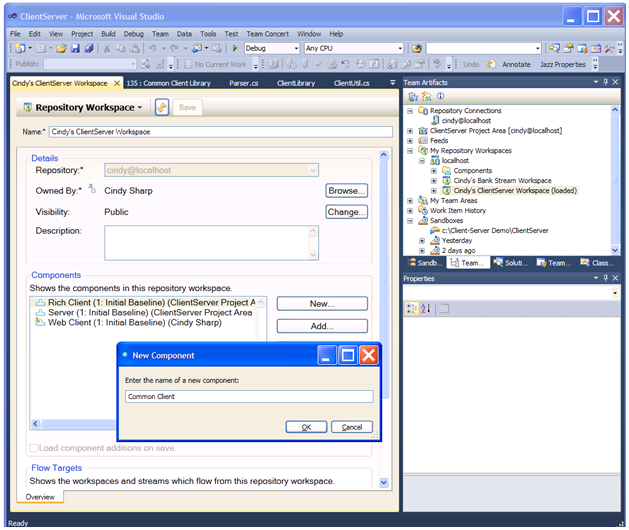Open the Team Concert menu
The image size is (629, 530).
point(267,34)
